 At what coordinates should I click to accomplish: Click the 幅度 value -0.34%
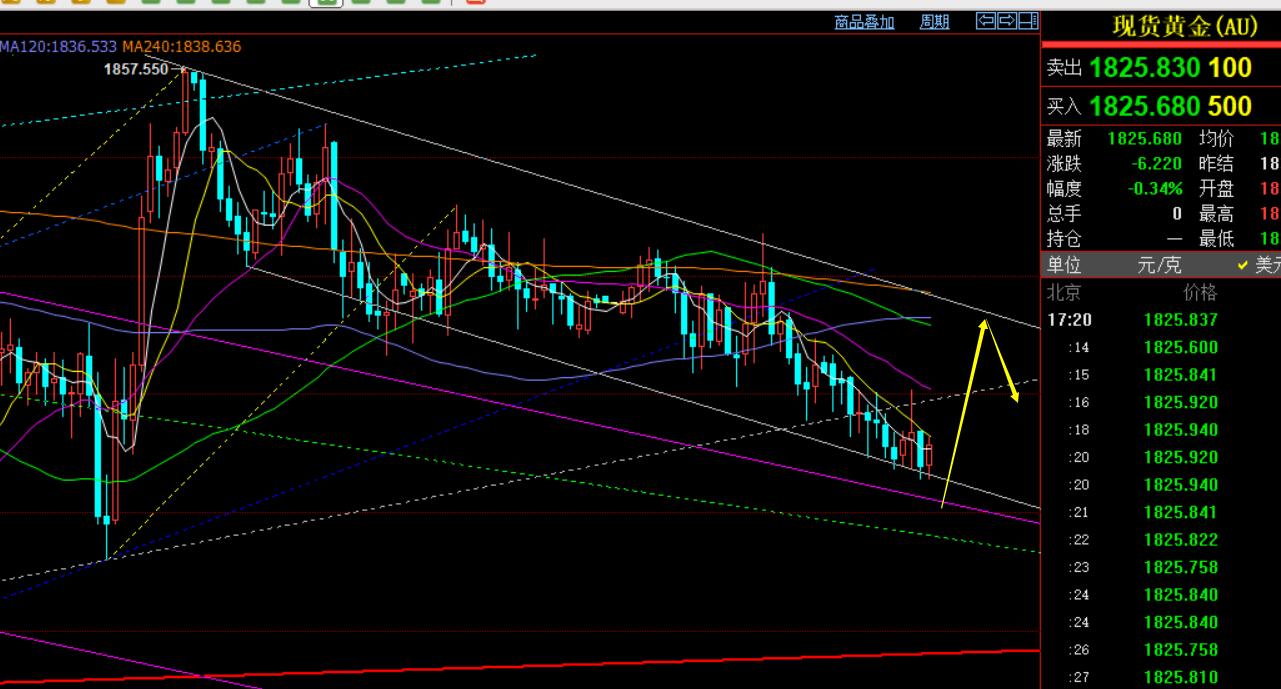[1156, 188]
